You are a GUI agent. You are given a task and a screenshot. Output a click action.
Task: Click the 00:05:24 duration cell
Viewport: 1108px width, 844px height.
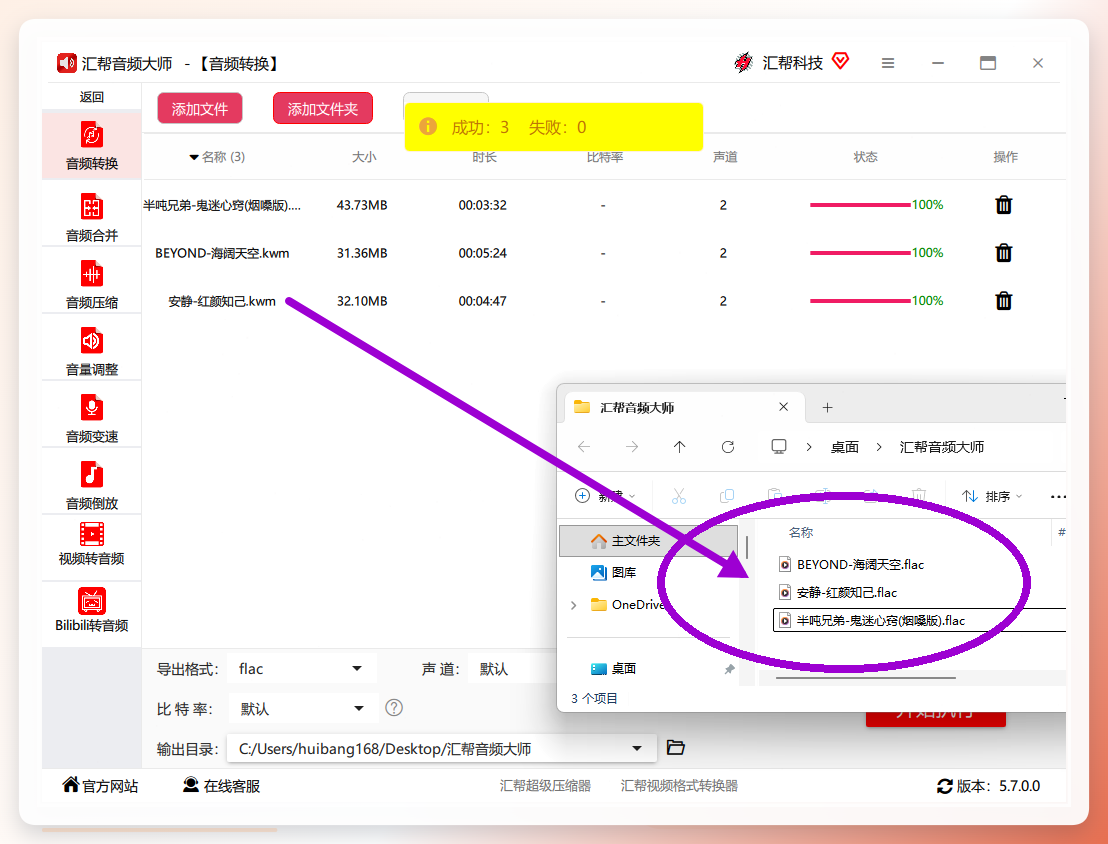(483, 253)
